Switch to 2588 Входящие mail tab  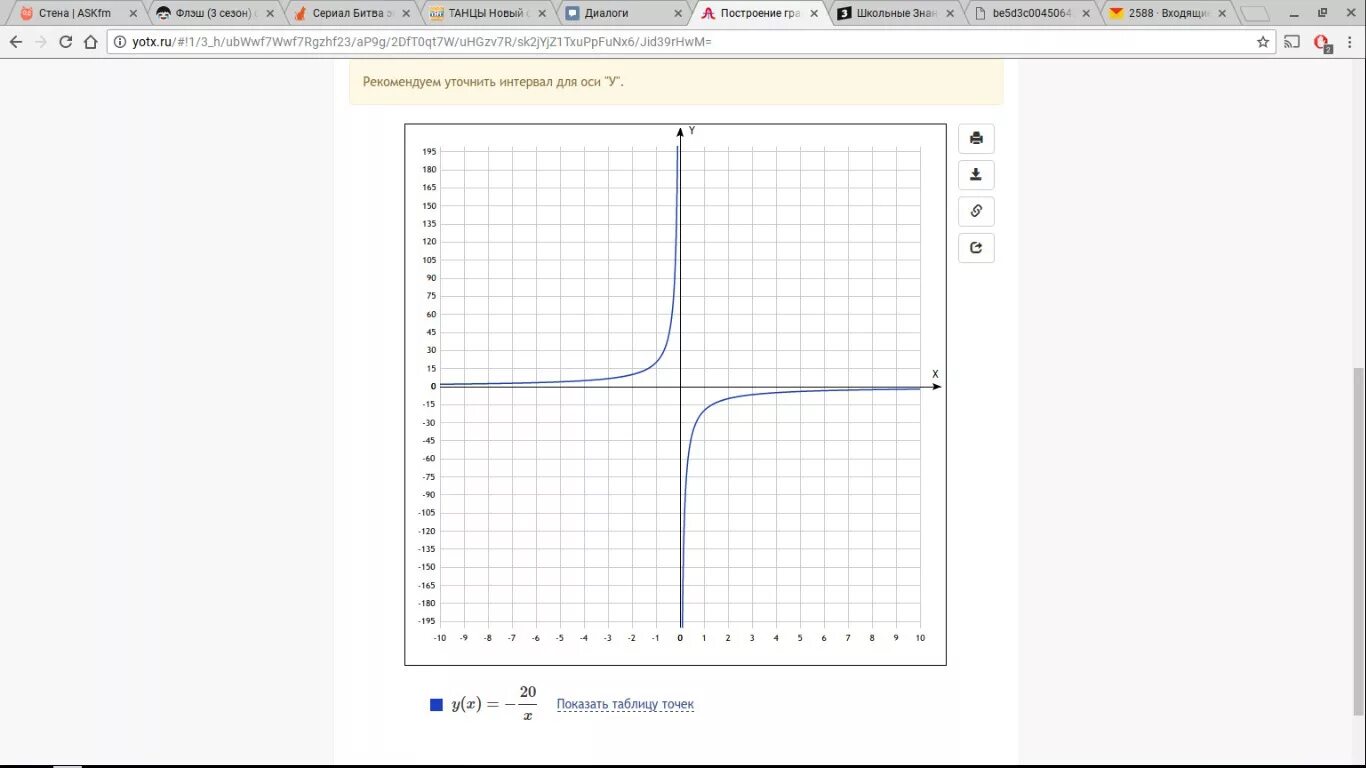click(x=1166, y=14)
